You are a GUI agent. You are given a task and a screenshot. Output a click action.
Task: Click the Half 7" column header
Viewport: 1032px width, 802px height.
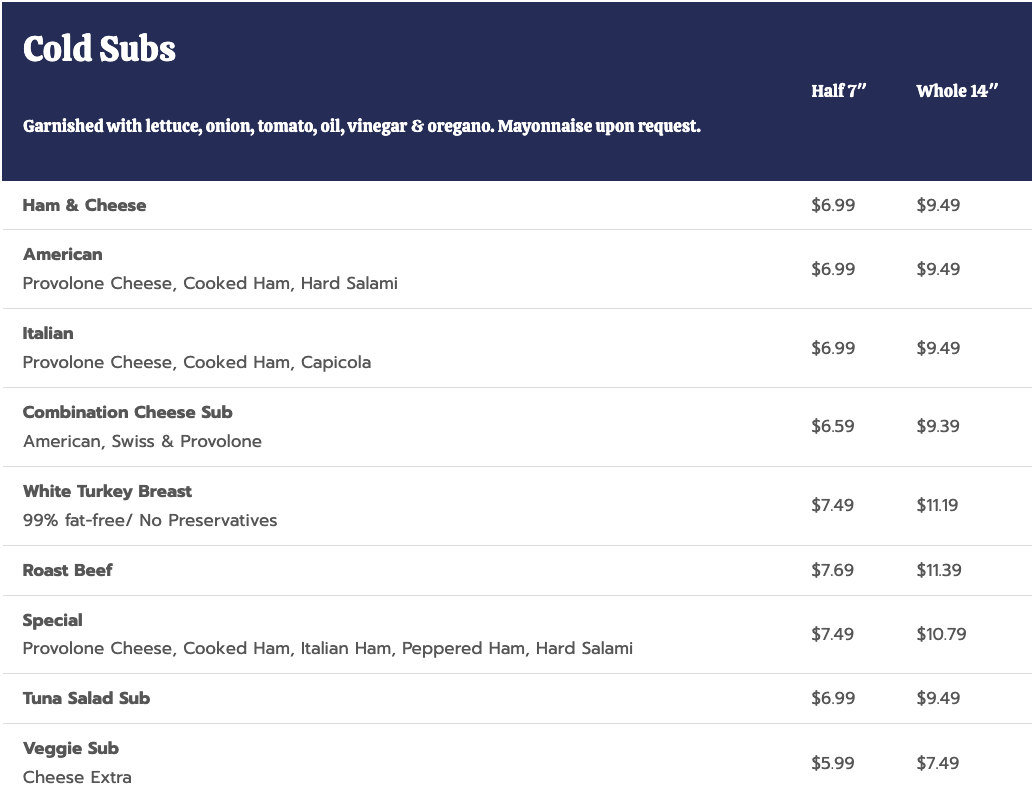(838, 91)
